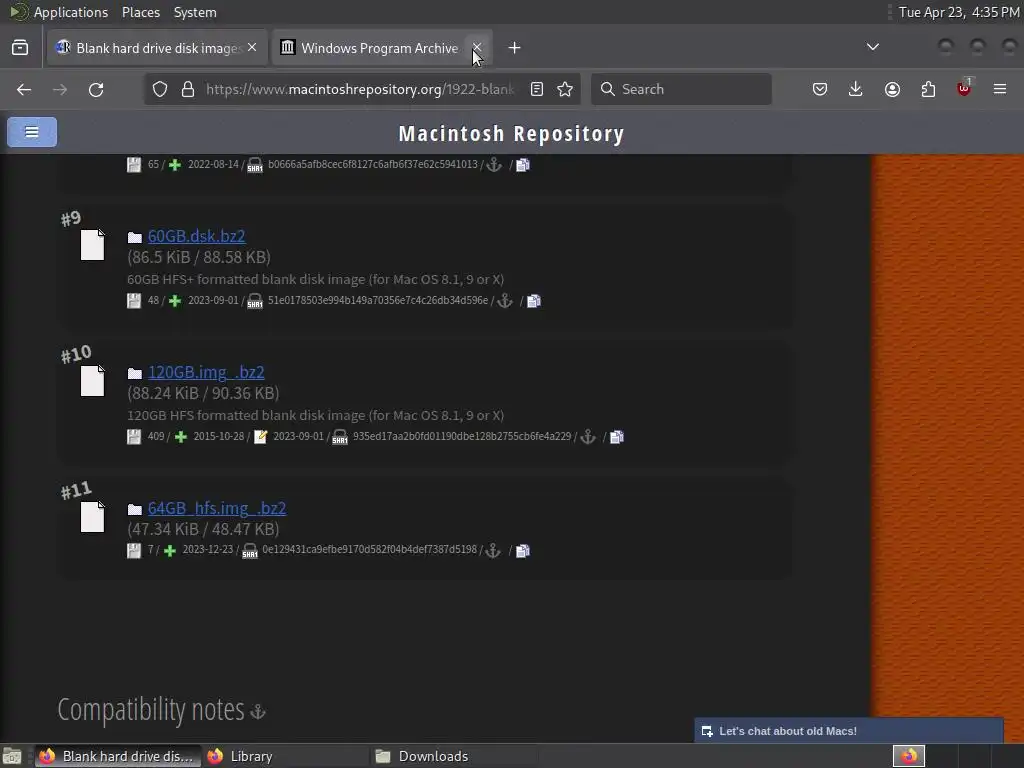The height and width of the screenshot is (768, 1024).
Task: Click anchor icon in 120GB.img_.bz2 row
Action: click(x=588, y=436)
